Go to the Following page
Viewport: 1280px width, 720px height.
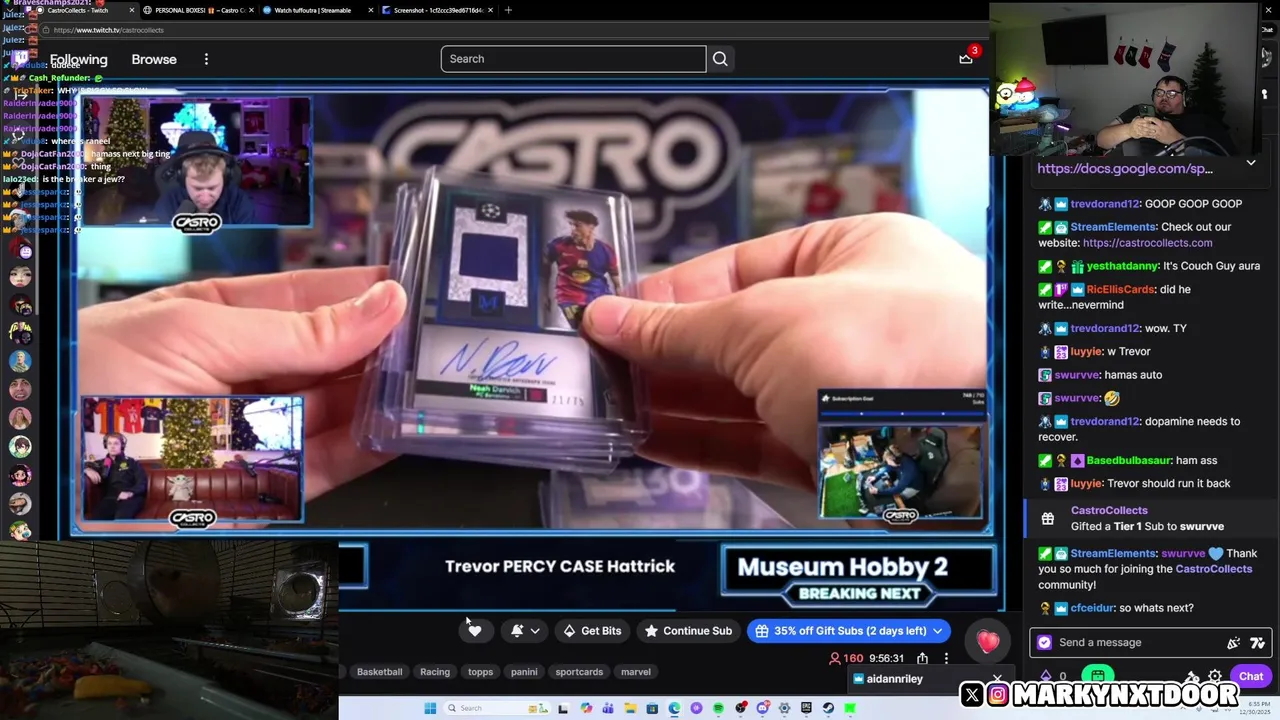tap(78, 59)
